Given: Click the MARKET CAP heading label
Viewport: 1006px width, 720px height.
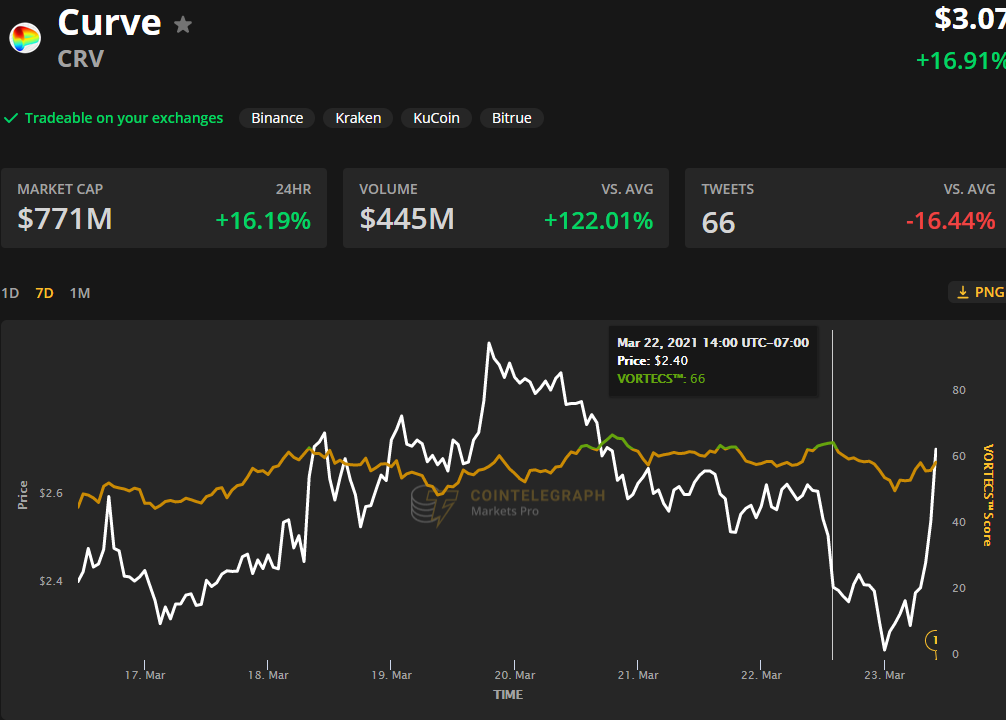Looking at the screenshot, I should [60, 189].
